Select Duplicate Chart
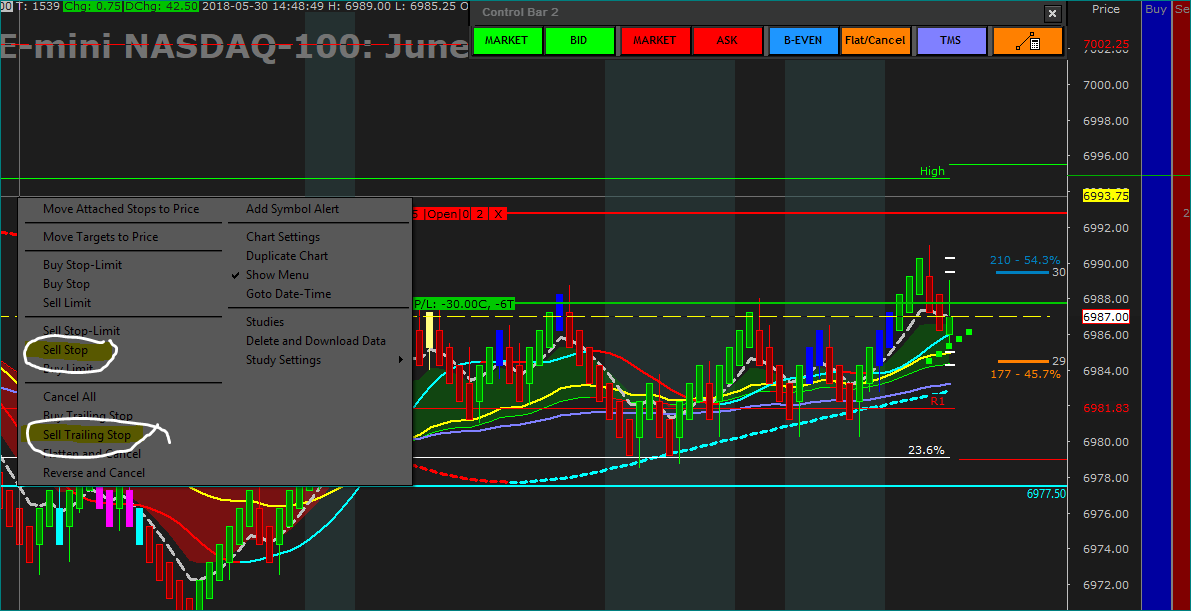 [286, 256]
